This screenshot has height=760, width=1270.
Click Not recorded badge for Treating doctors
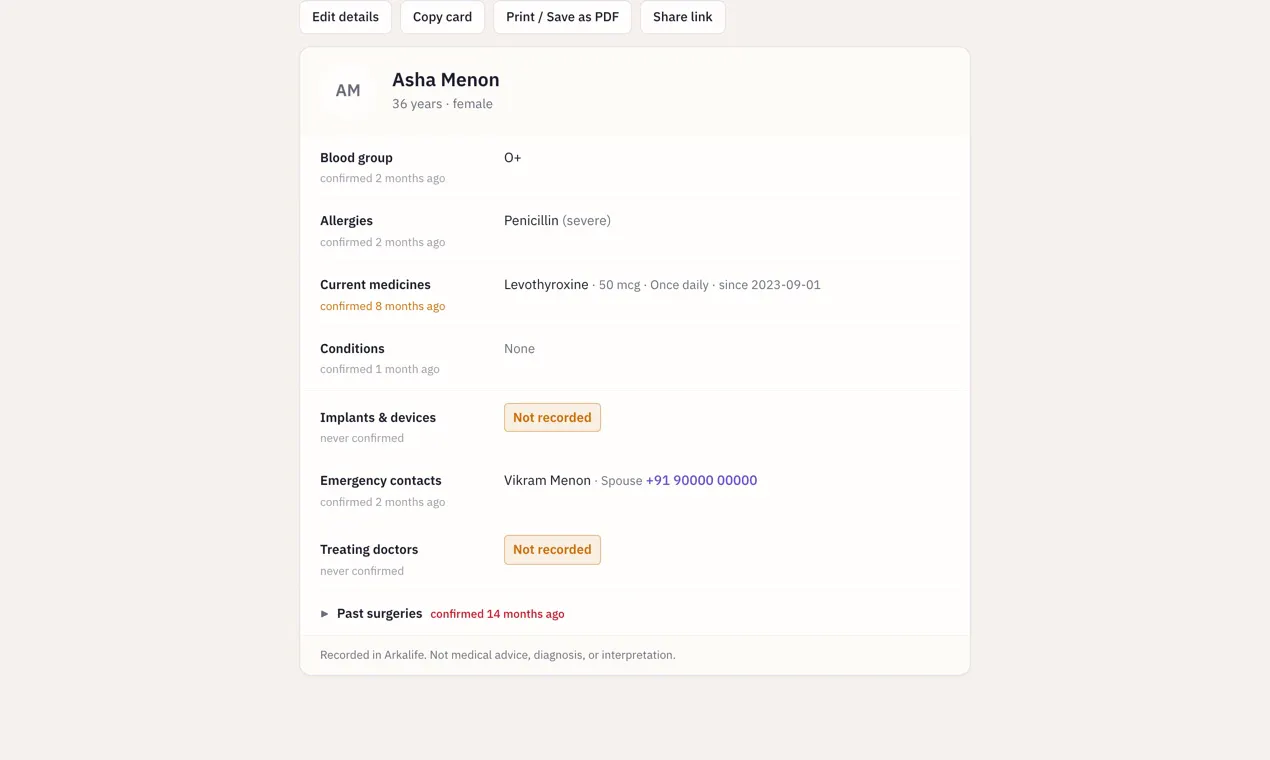(x=552, y=549)
